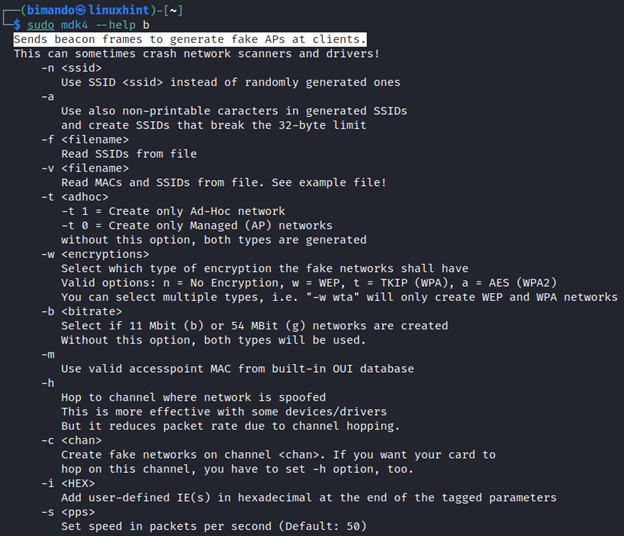The image size is (624, 536).
Task: Click the mdk4 command text
Action: (x=74, y=25)
